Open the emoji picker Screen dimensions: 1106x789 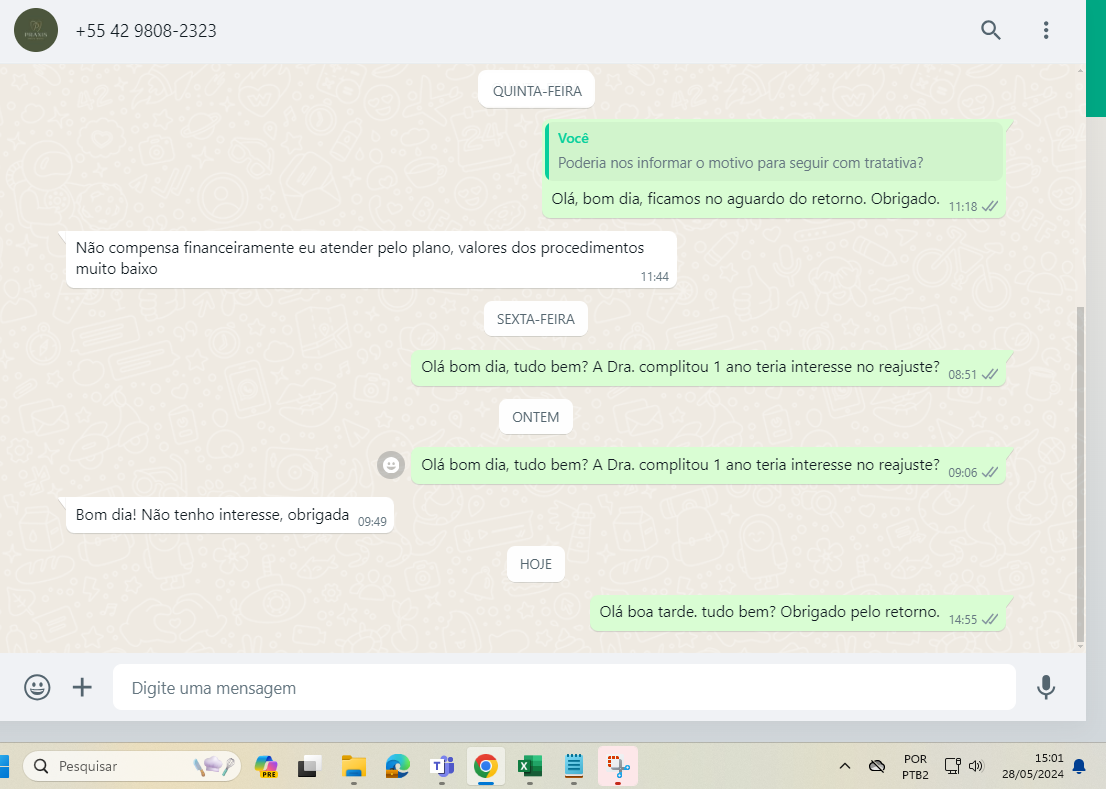pos(37,687)
